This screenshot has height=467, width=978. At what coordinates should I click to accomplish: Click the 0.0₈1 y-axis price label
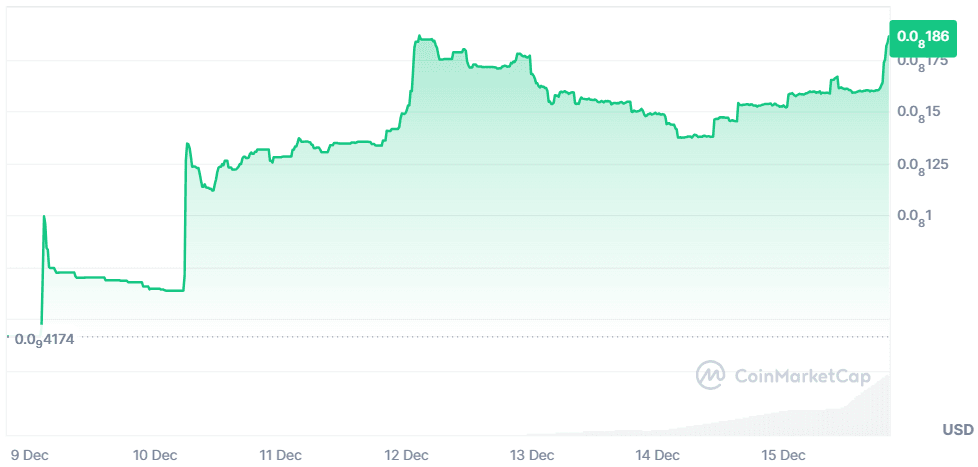(914, 216)
